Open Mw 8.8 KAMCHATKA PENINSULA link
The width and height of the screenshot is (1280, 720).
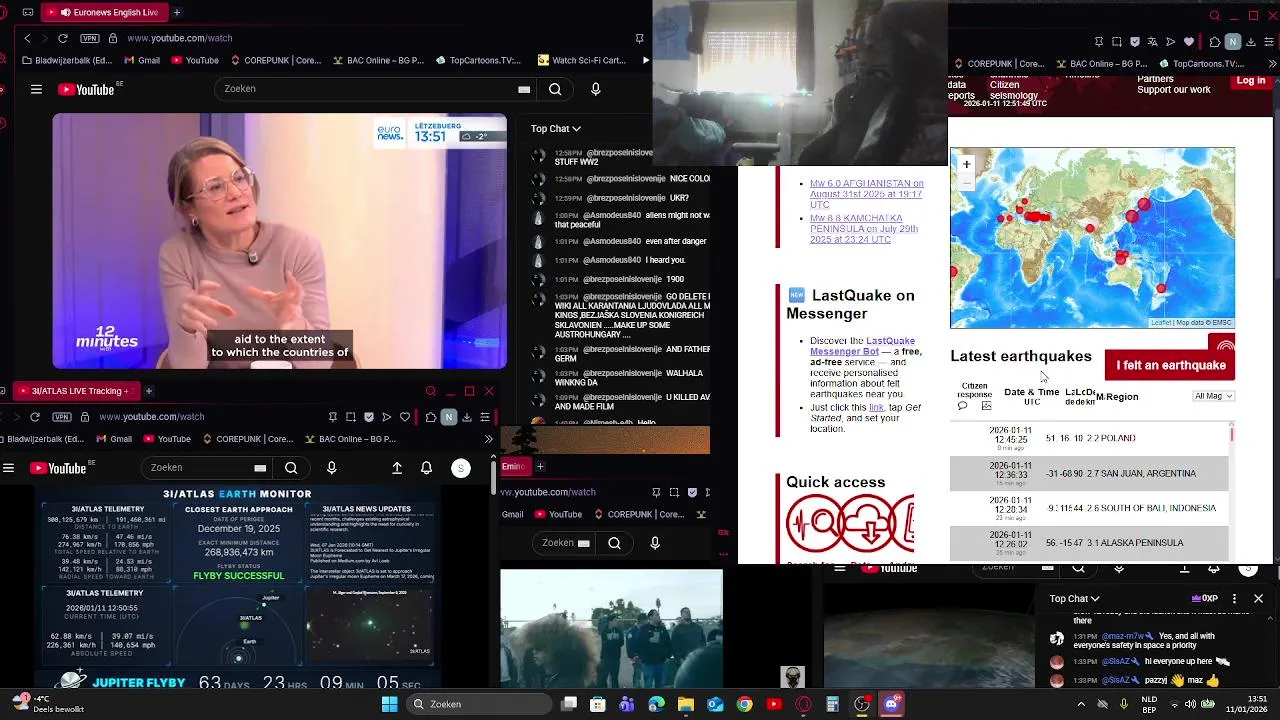pos(864,229)
